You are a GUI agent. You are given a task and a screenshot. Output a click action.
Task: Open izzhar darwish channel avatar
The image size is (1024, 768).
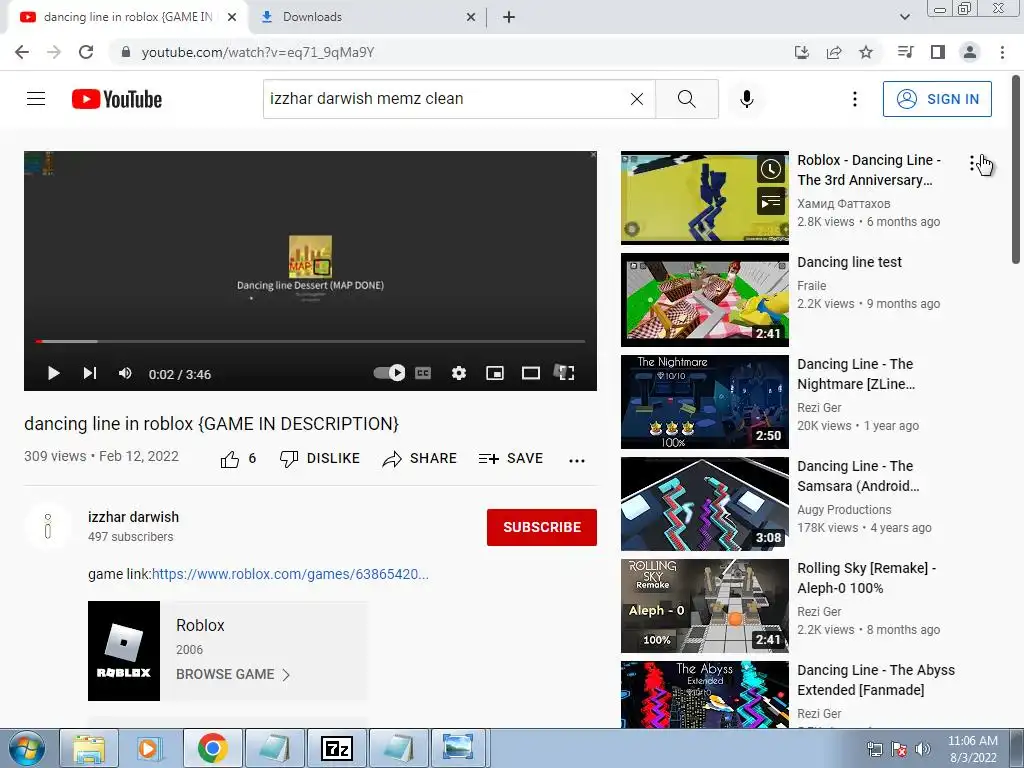click(48, 526)
